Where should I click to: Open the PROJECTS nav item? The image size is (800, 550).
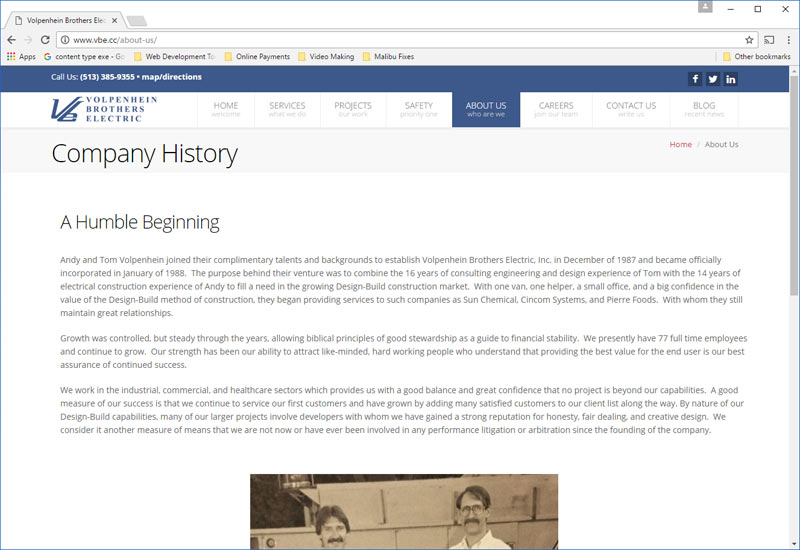coord(353,109)
